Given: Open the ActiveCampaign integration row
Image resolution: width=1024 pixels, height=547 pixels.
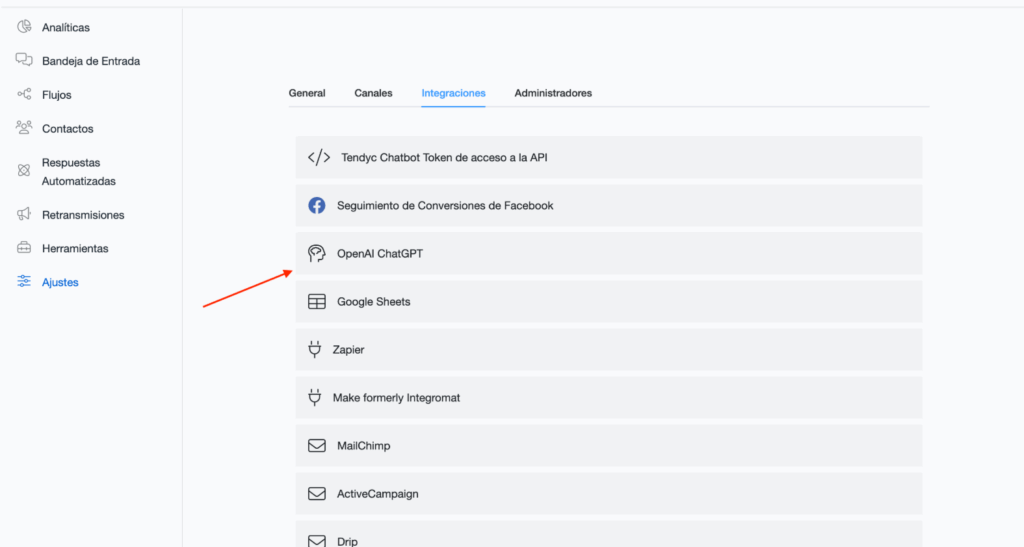Looking at the screenshot, I should tap(608, 493).
